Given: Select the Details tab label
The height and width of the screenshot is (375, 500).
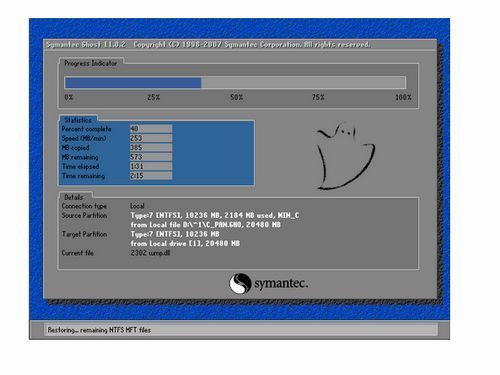Looking at the screenshot, I should [x=74, y=197].
